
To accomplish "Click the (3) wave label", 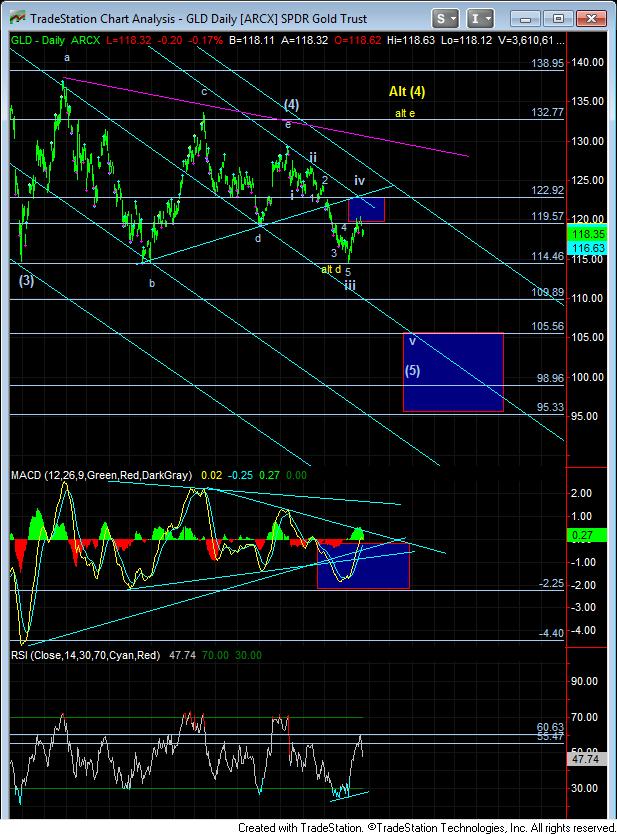I will 27,280.
